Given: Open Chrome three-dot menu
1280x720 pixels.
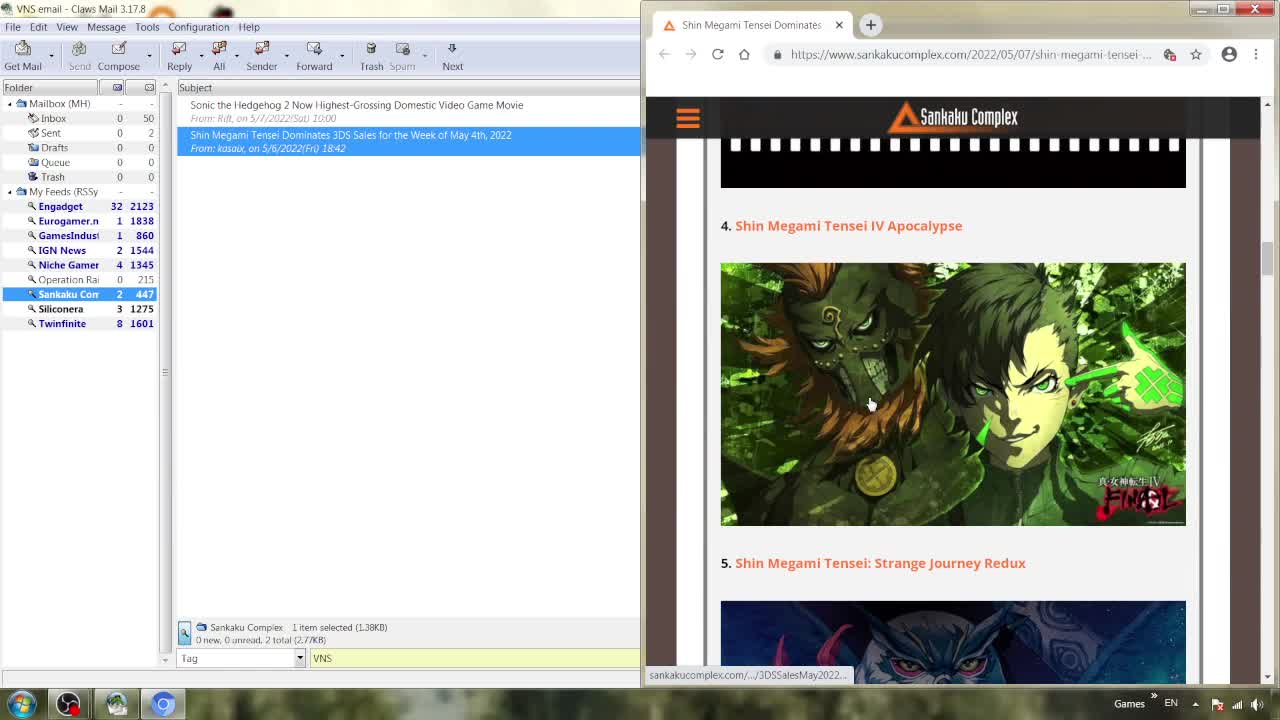Looking at the screenshot, I should 1256,54.
